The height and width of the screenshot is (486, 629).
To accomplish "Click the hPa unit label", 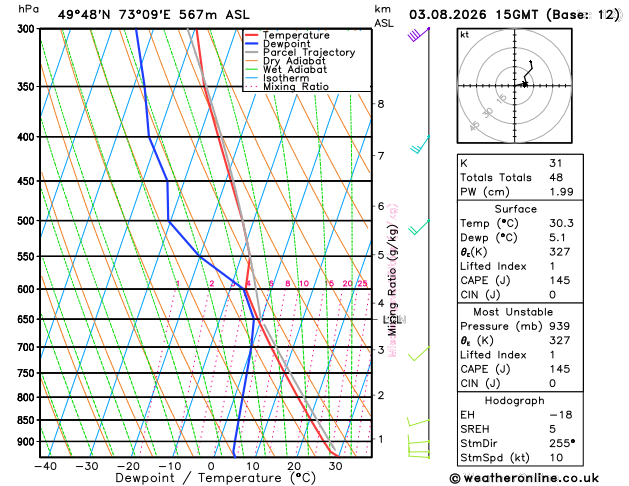I will pyautogui.click(x=28, y=9).
